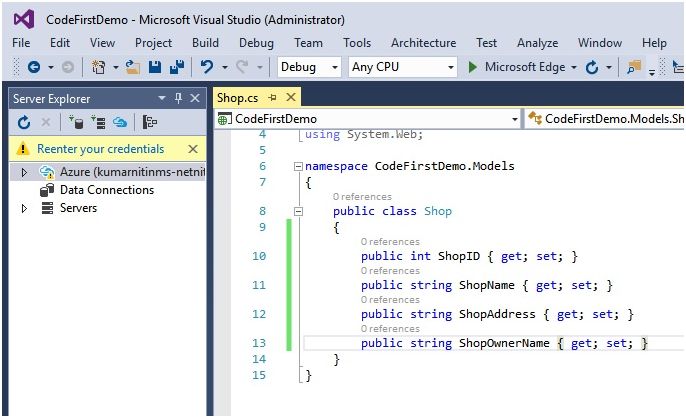Open the Analyze menu
This screenshot has height=418, width=686.
point(537,43)
